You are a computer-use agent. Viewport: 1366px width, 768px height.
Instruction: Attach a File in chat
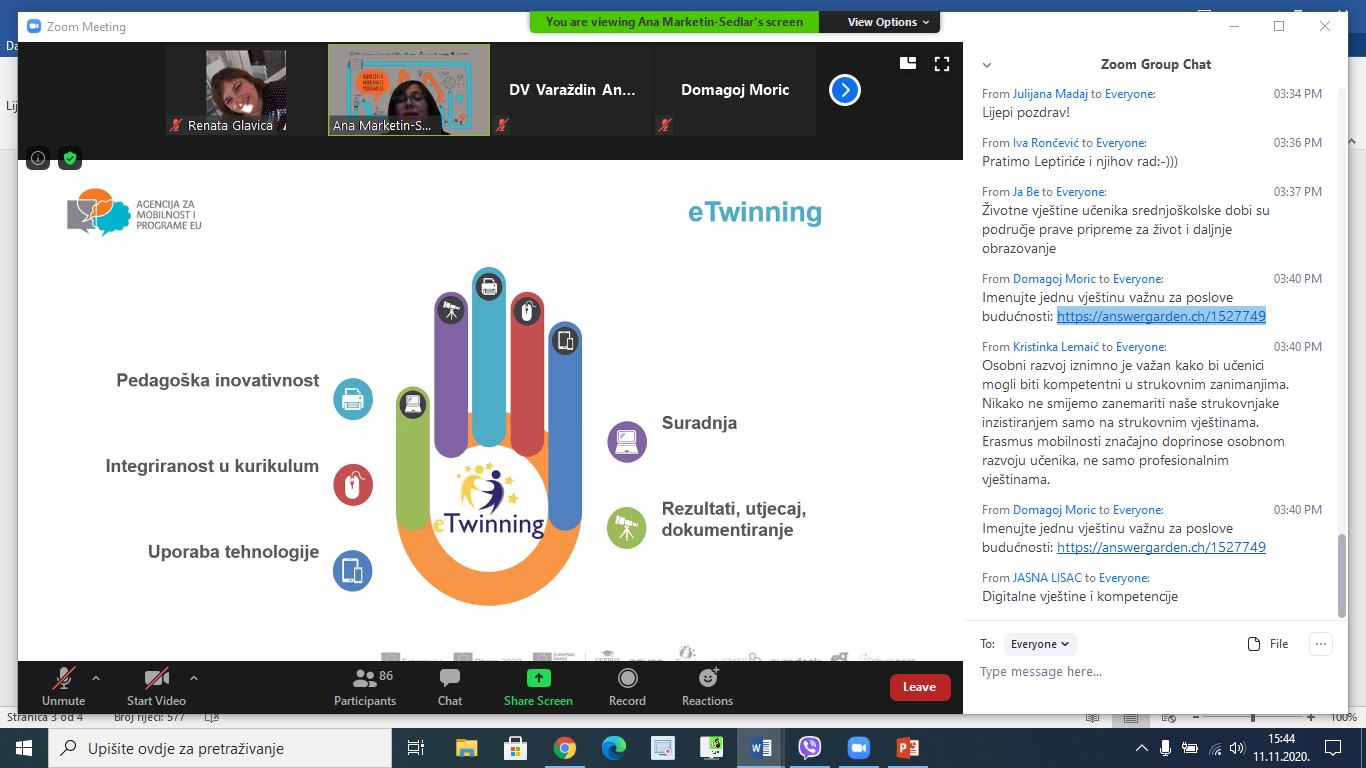coord(1268,644)
